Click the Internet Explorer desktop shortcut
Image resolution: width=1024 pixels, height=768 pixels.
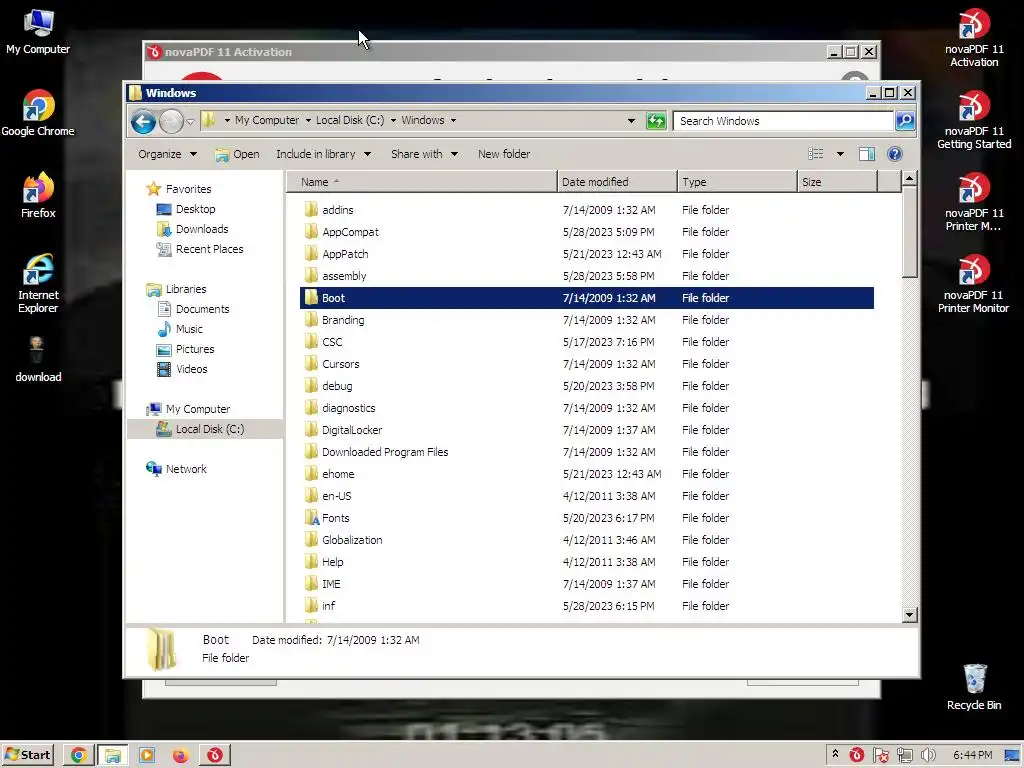38,283
